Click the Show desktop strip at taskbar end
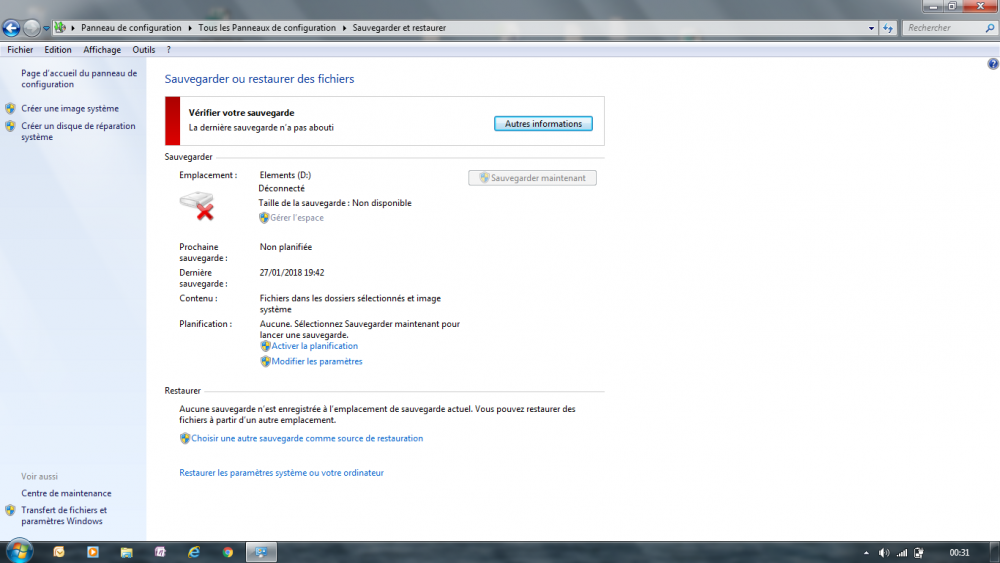 coord(996,552)
